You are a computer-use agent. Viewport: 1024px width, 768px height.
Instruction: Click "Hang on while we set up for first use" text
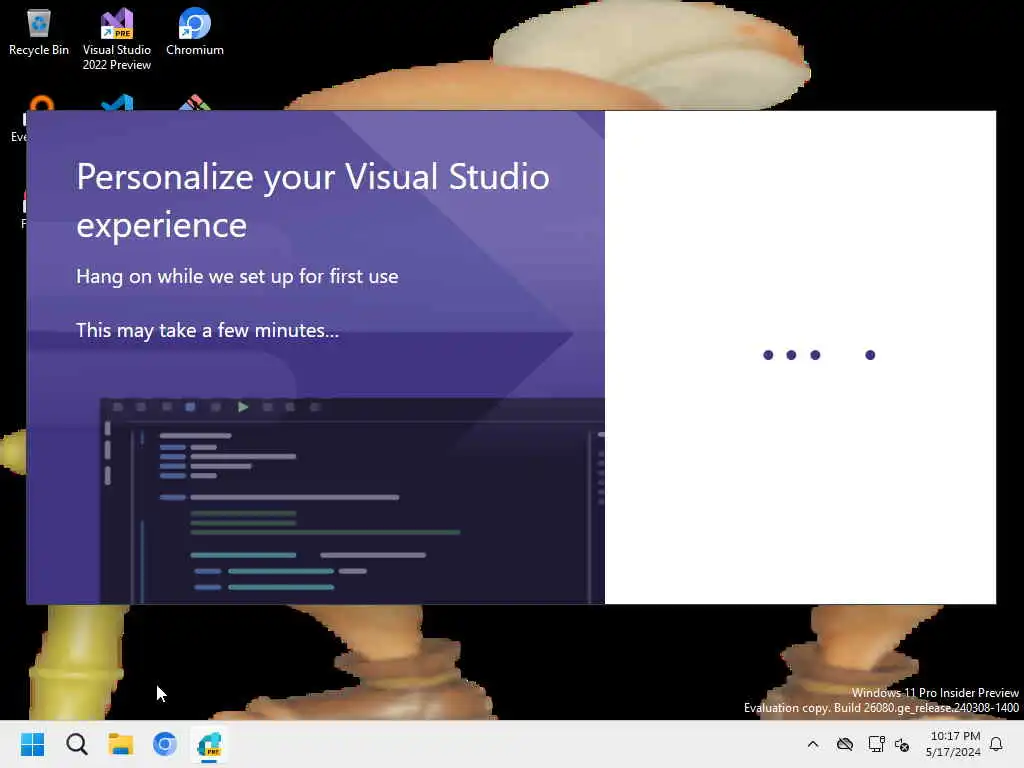coord(237,276)
